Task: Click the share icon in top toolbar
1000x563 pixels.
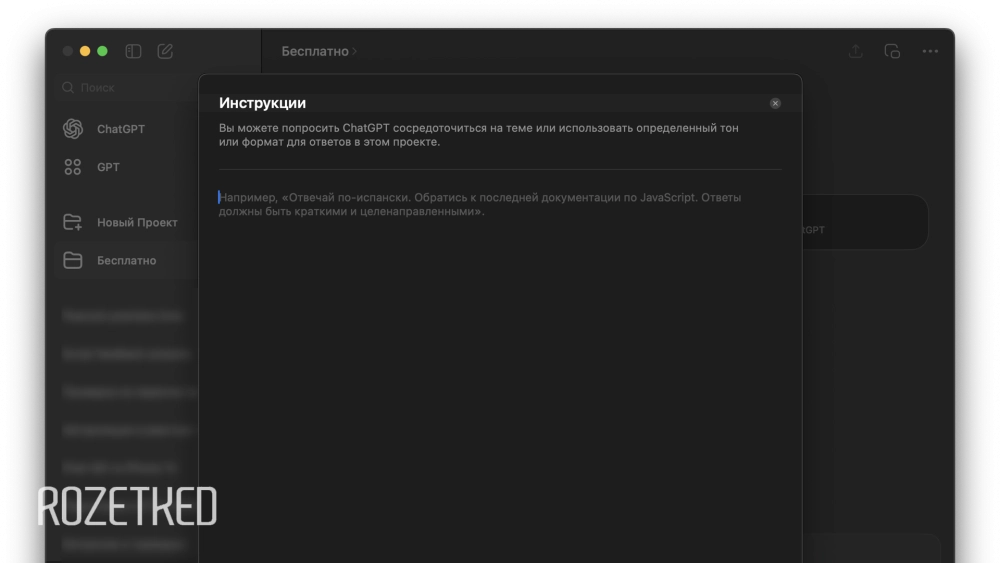Action: (x=856, y=51)
